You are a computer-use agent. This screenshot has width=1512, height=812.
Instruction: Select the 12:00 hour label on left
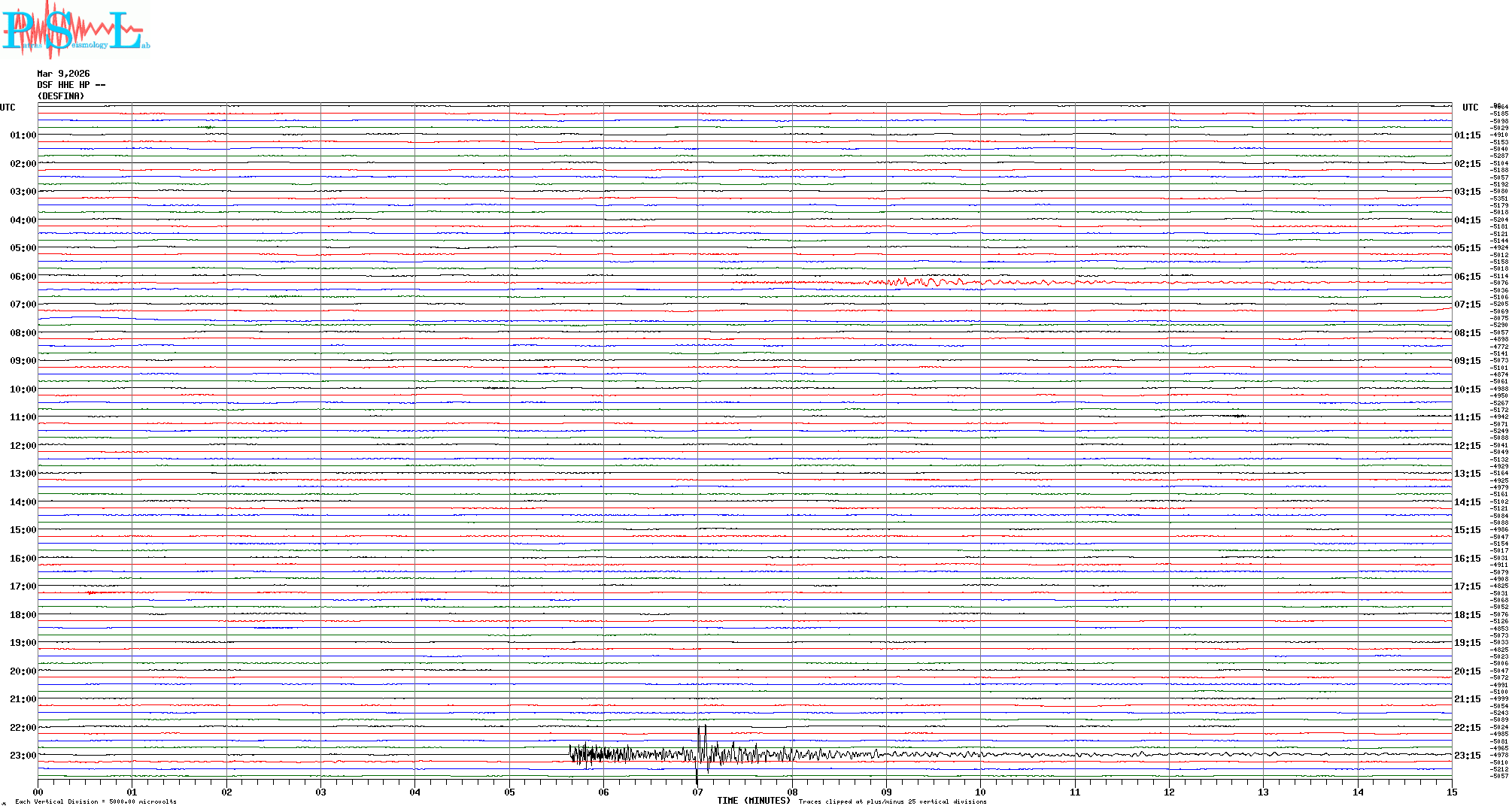coord(23,446)
